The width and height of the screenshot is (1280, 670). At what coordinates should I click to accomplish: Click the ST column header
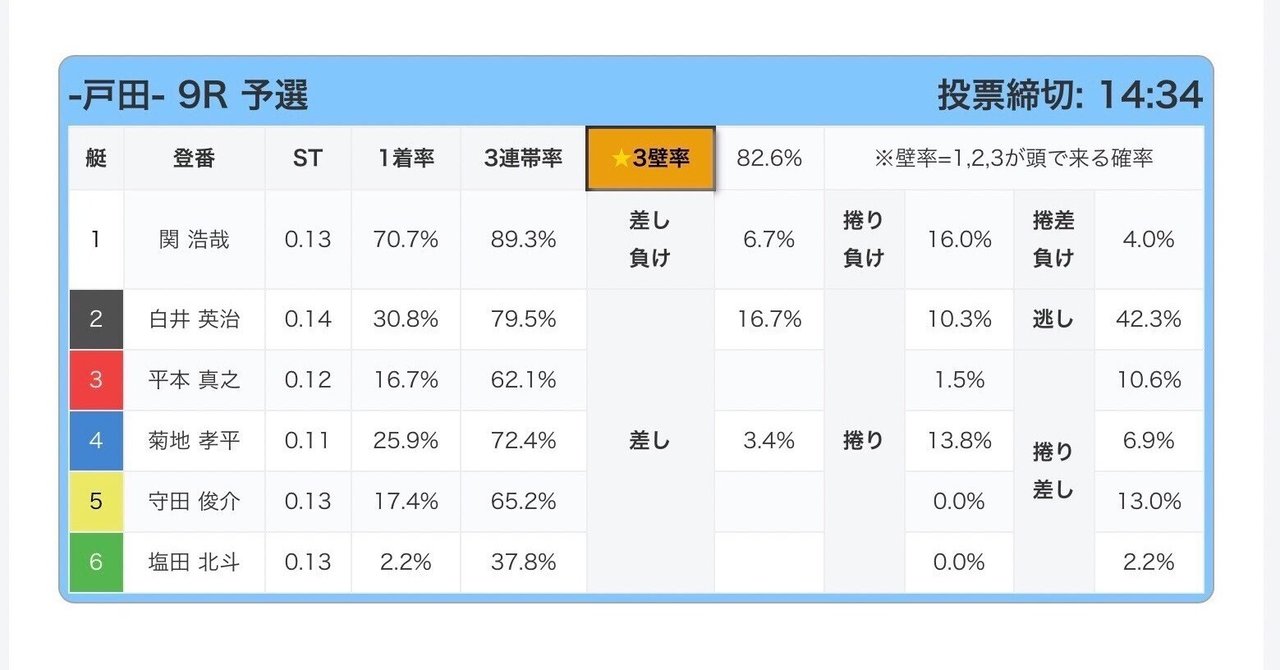(308, 158)
